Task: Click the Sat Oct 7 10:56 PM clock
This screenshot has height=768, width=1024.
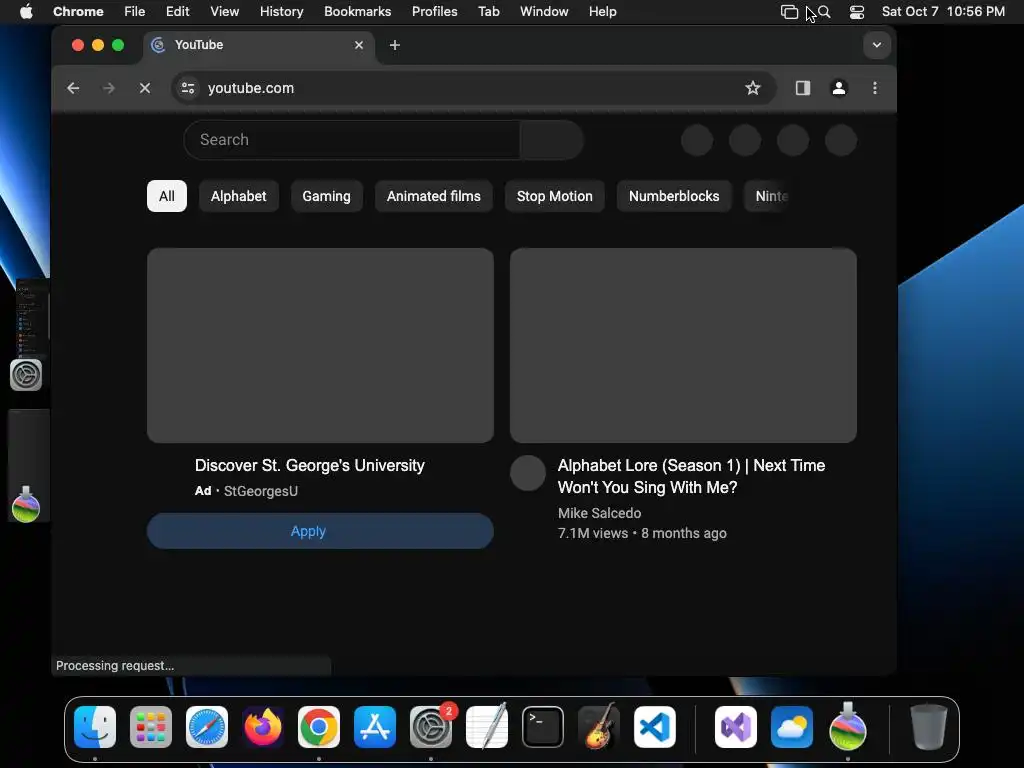Action: point(943,12)
